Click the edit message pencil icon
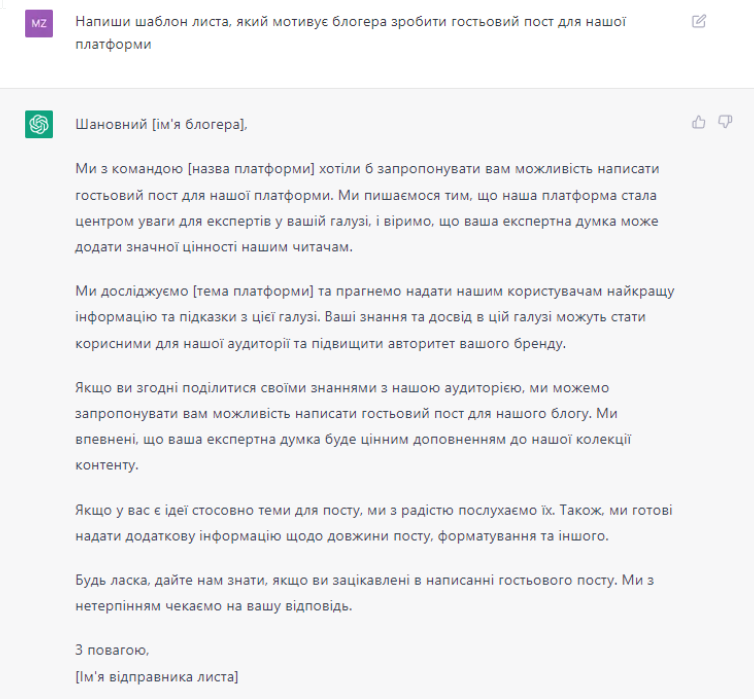 click(x=698, y=21)
